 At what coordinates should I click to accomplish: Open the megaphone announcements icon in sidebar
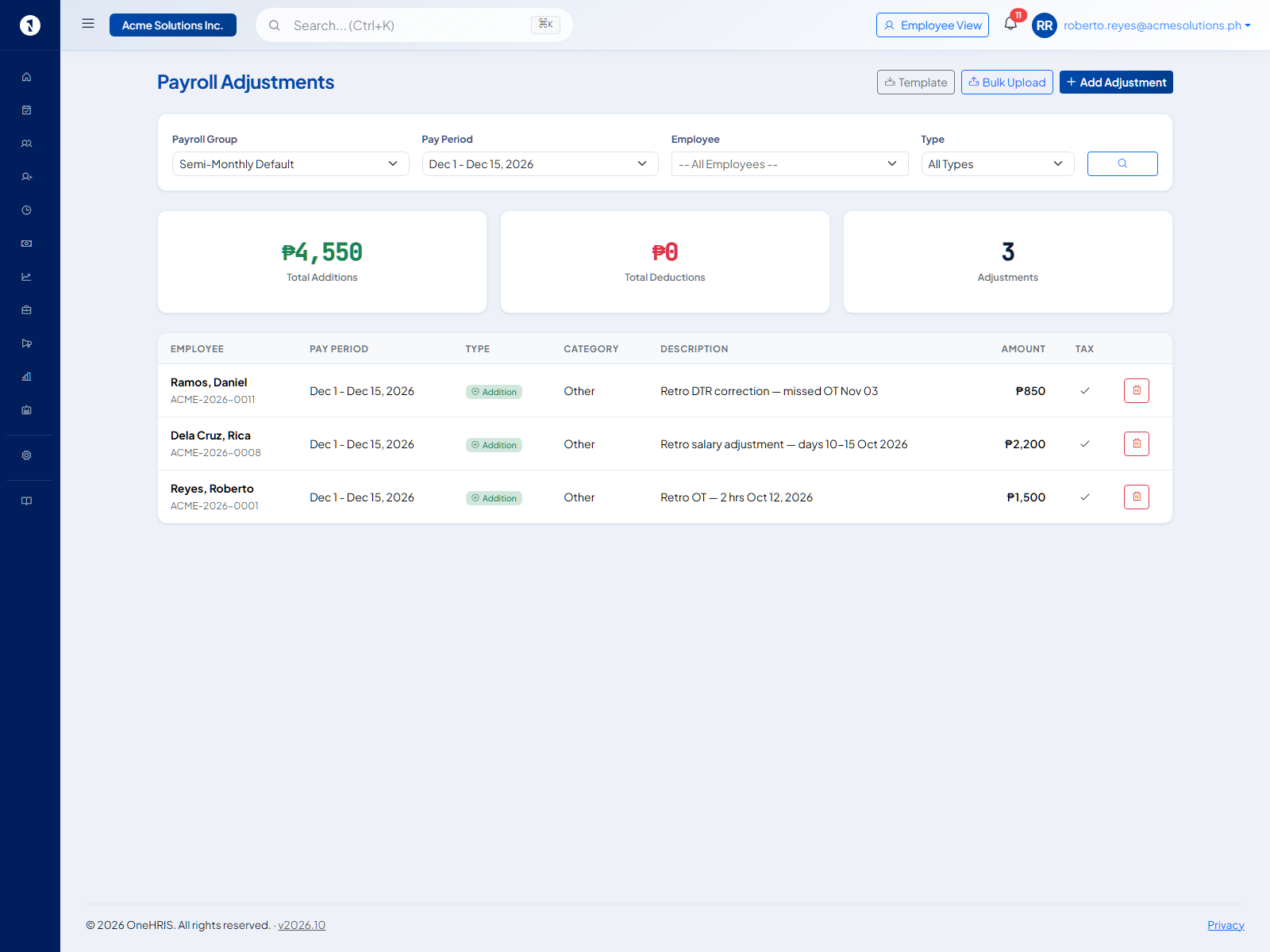[26, 344]
